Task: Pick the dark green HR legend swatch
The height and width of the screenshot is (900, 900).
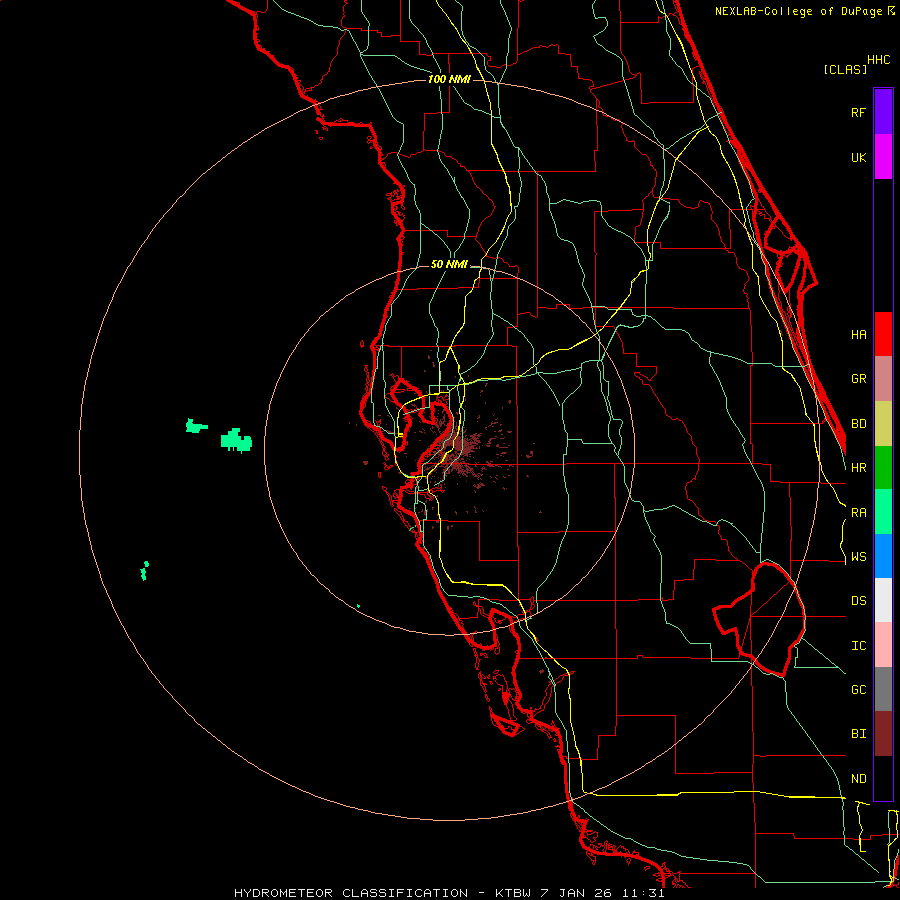Action: (883, 468)
